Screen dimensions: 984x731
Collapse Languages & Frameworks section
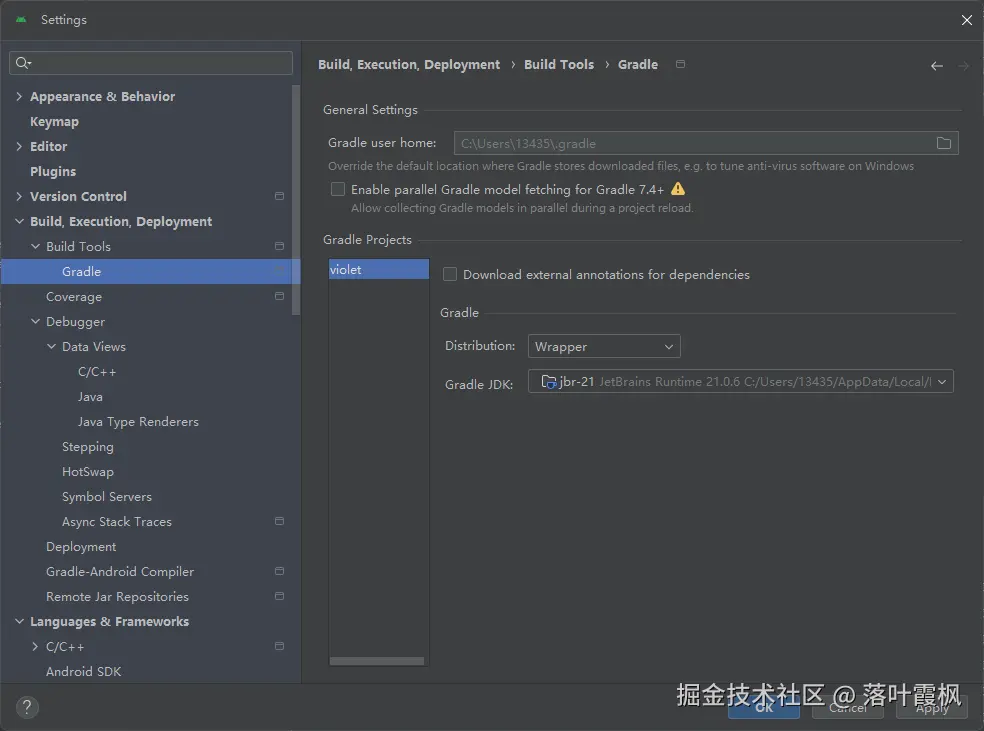click(19, 621)
